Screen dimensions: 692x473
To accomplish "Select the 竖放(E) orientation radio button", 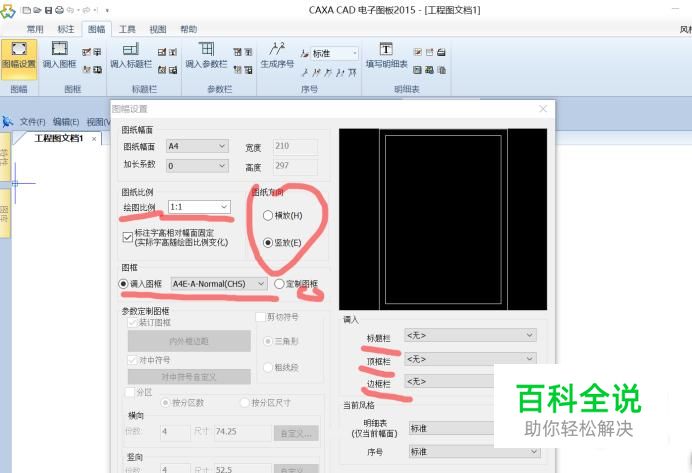I will pos(267,243).
